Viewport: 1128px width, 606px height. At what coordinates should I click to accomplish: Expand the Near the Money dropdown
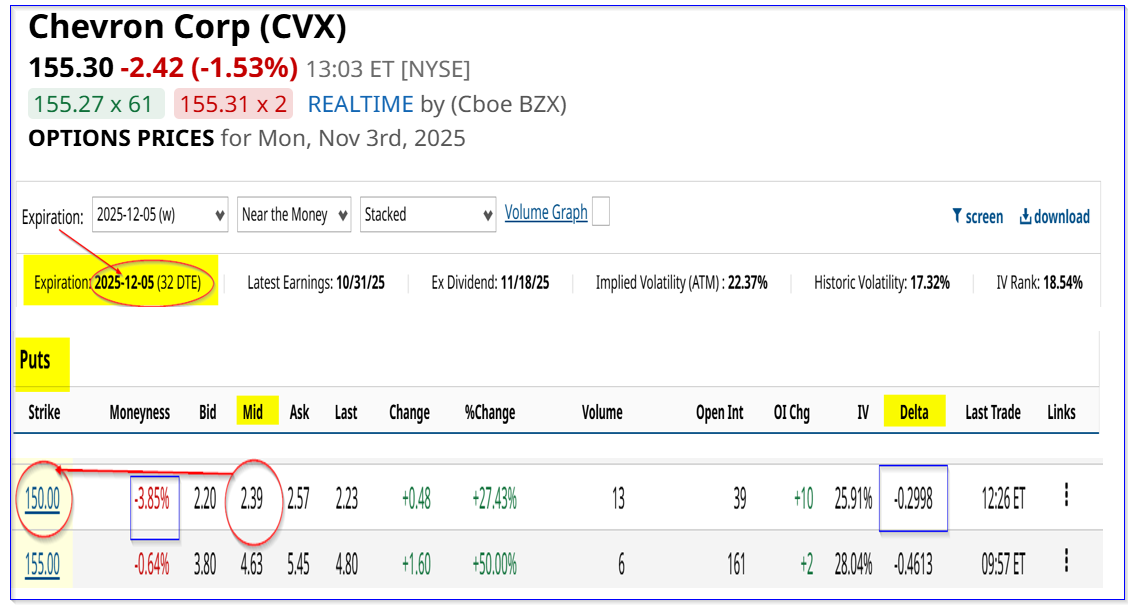click(295, 215)
